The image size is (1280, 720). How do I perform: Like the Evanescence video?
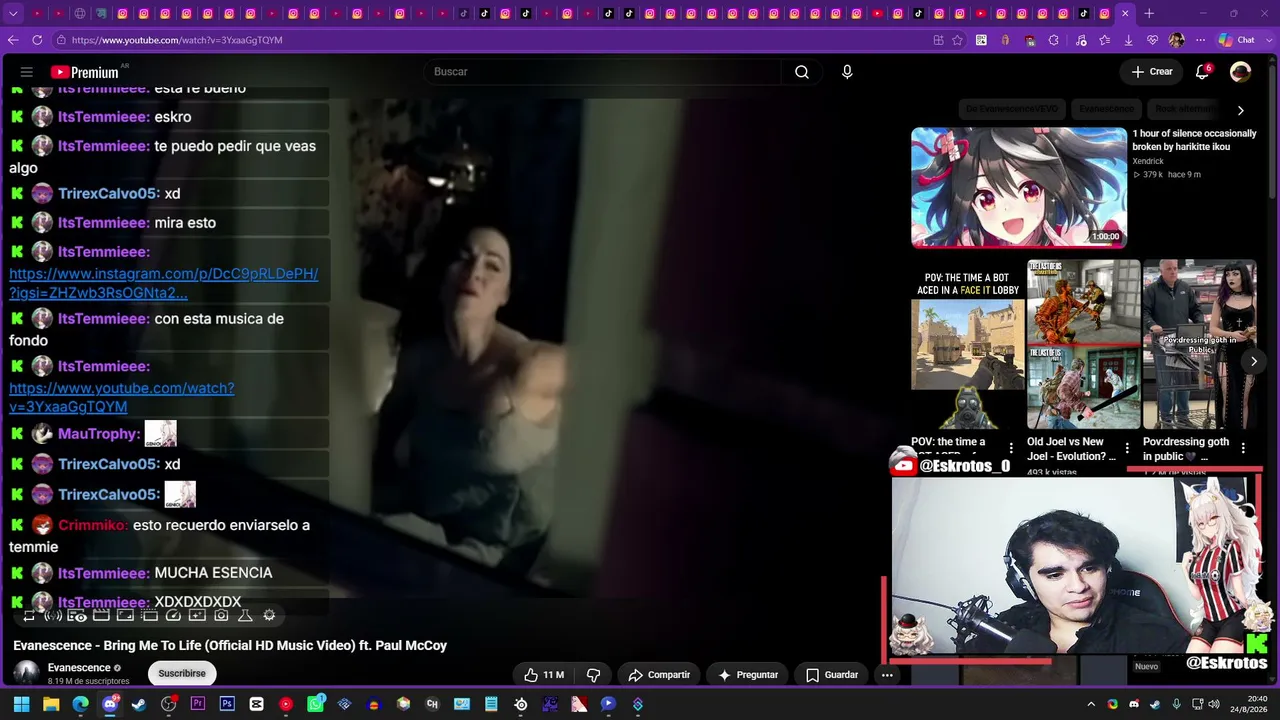pyautogui.click(x=544, y=675)
